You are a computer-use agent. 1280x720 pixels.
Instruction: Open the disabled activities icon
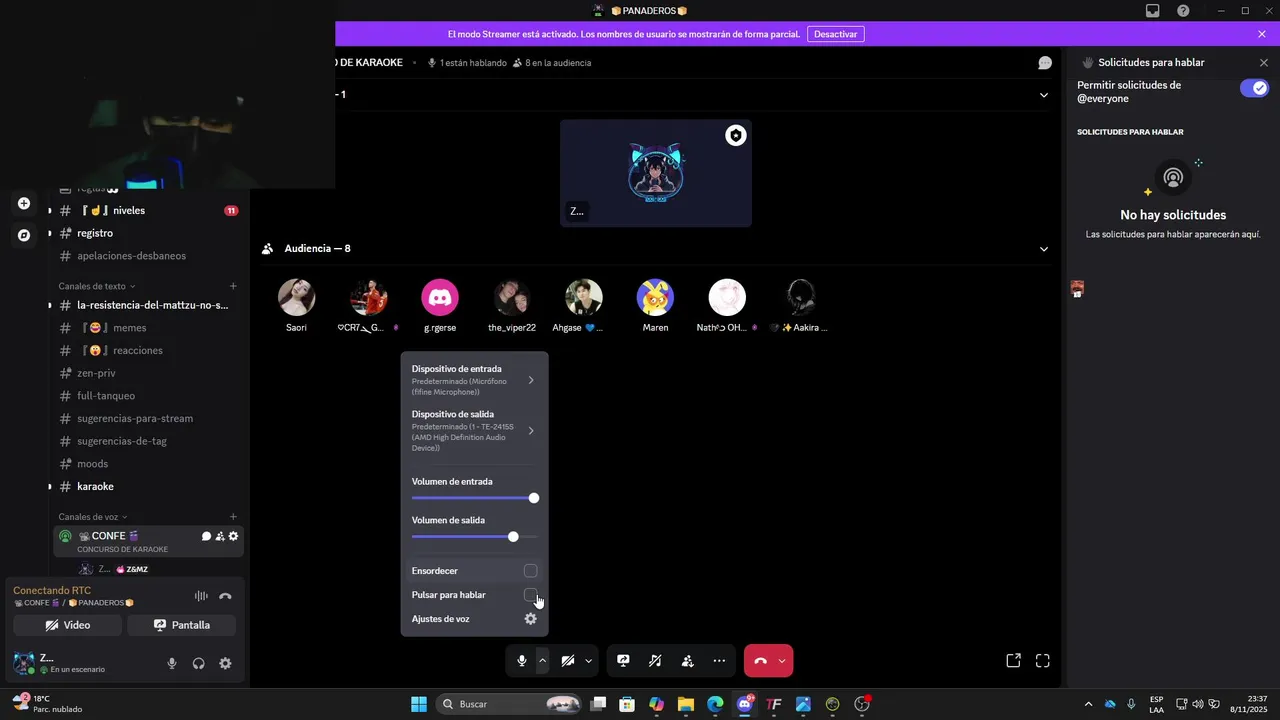[x=655, y=661]
